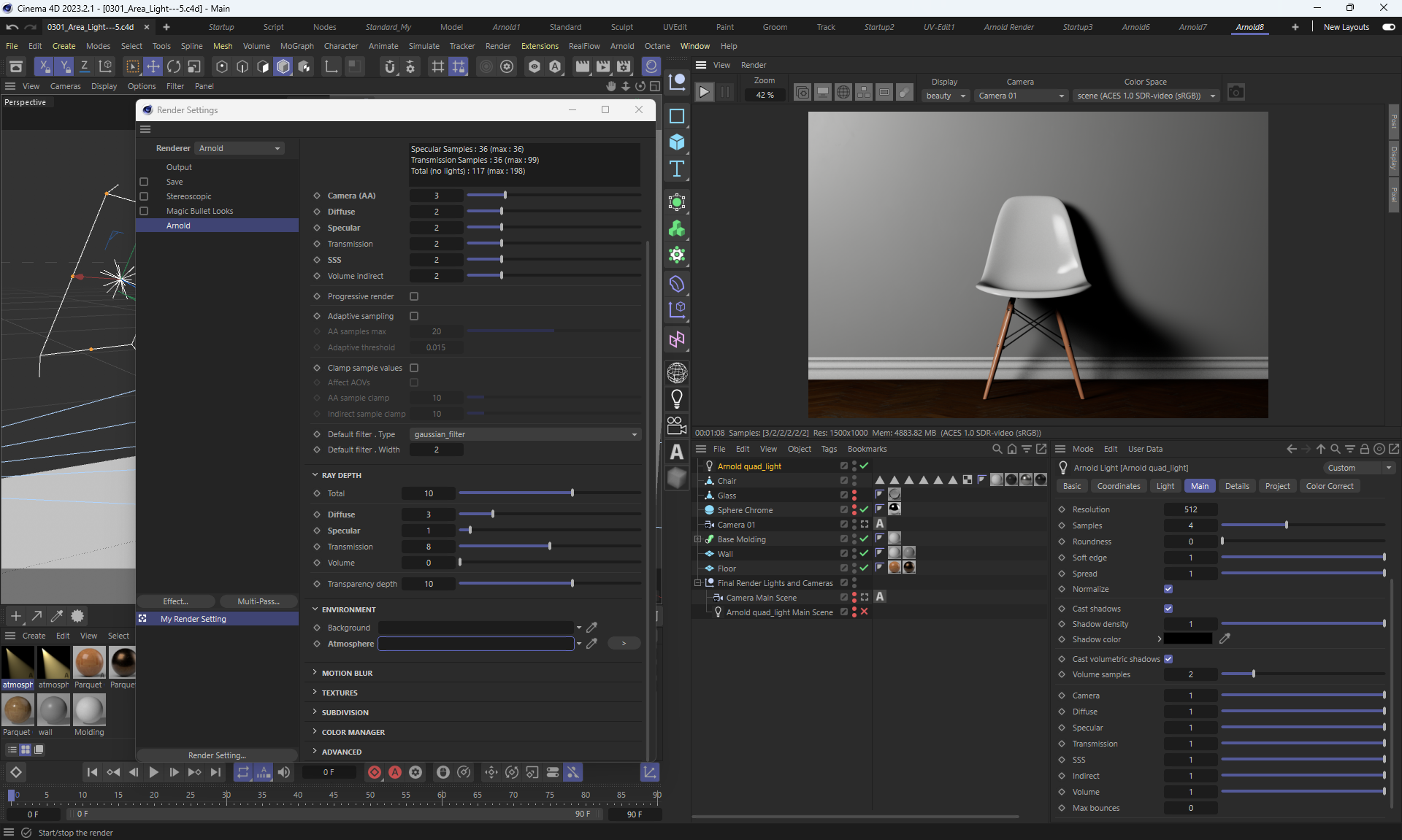Select the Rotate tool icon
This screenshot has height=840, width=1402.
coord(174,66)
